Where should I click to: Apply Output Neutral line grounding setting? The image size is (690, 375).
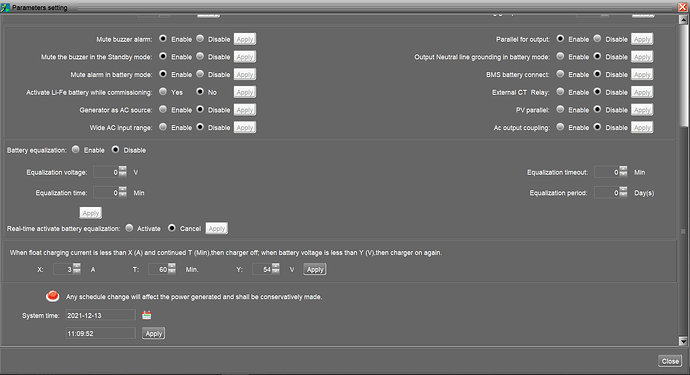click(x=642, y=57)
